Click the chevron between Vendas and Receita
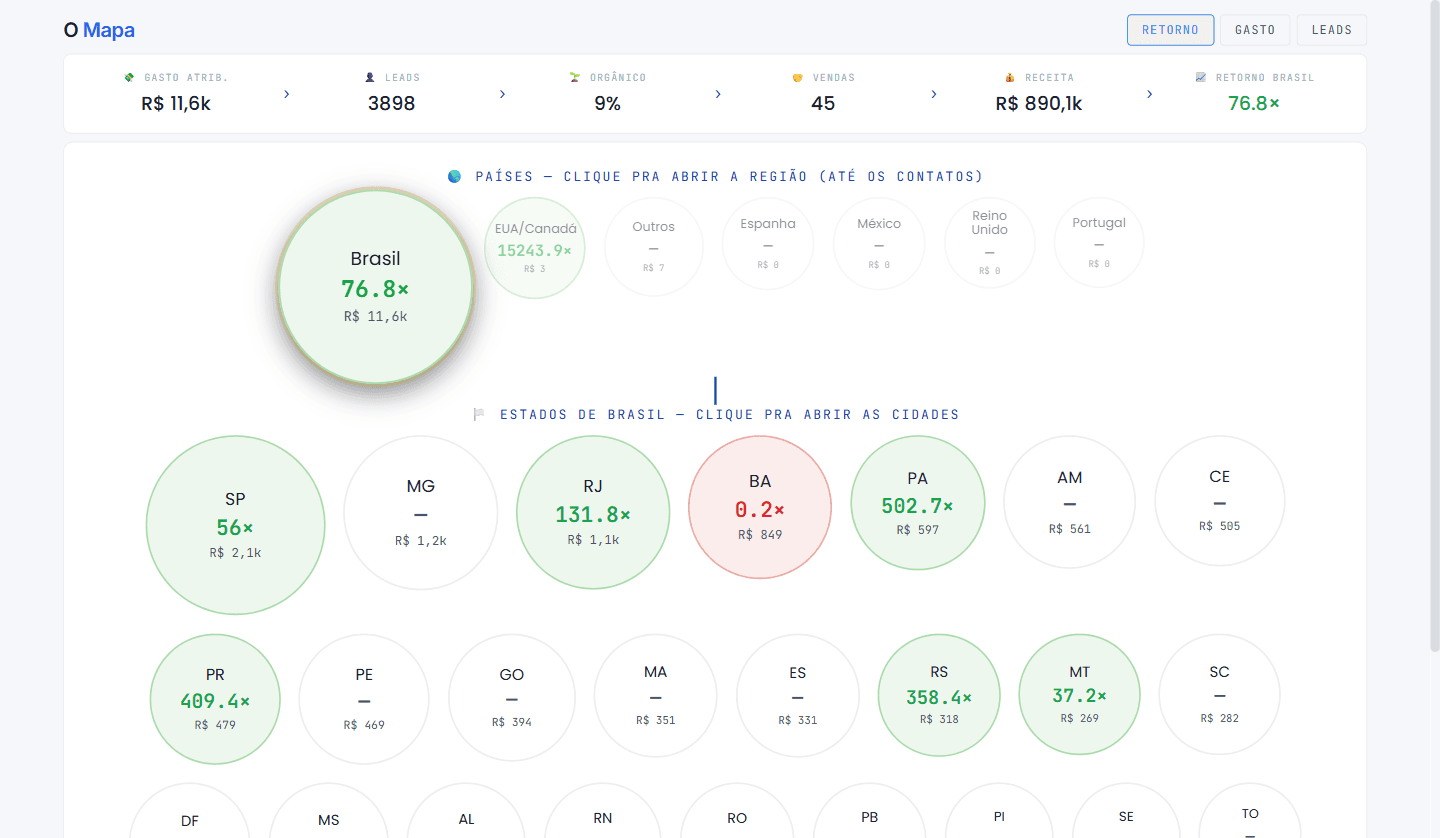This screenshot has height=838, width=1440. point(934,94)
